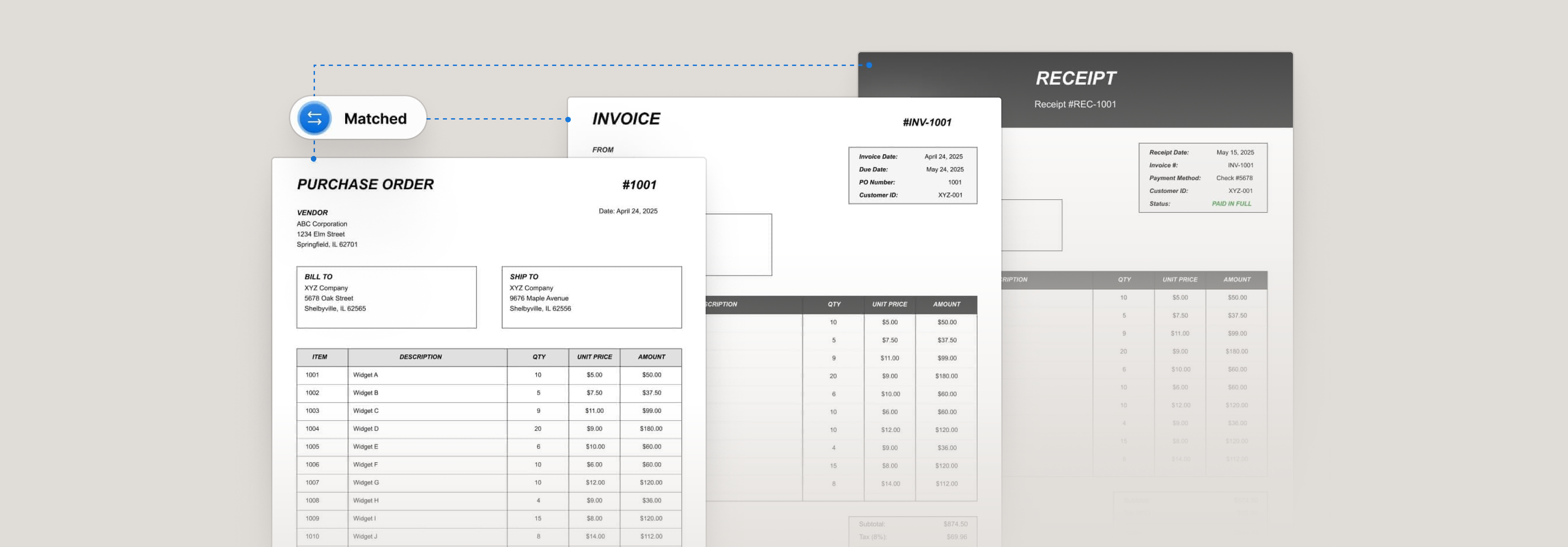Click the "DESCRIPTION" column header in purchase order

(x=420, y=357)
